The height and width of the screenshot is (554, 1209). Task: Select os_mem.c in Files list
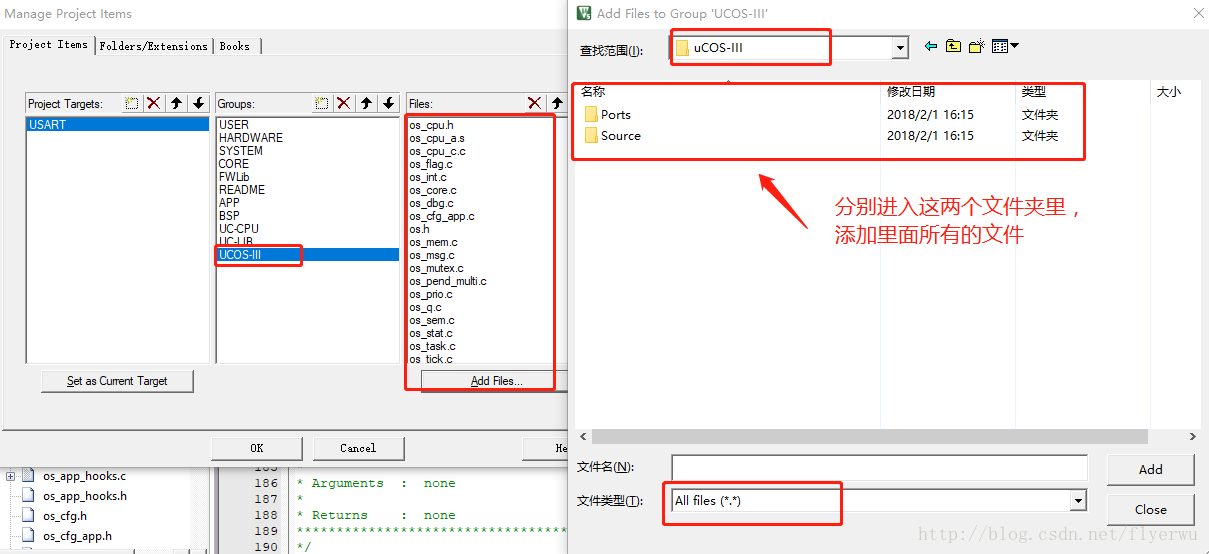434,242
